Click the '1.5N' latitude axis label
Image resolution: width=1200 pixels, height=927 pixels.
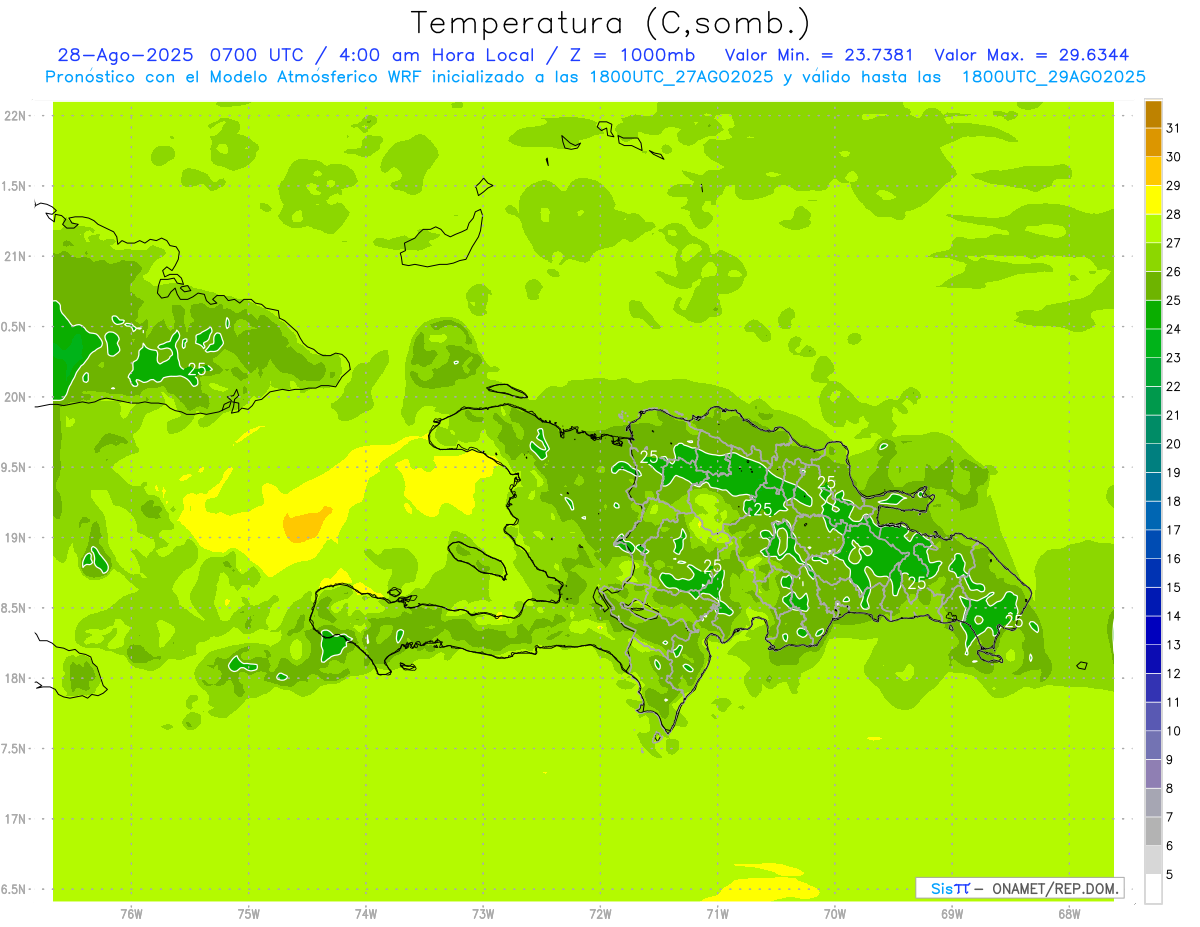tap(15, 186)
